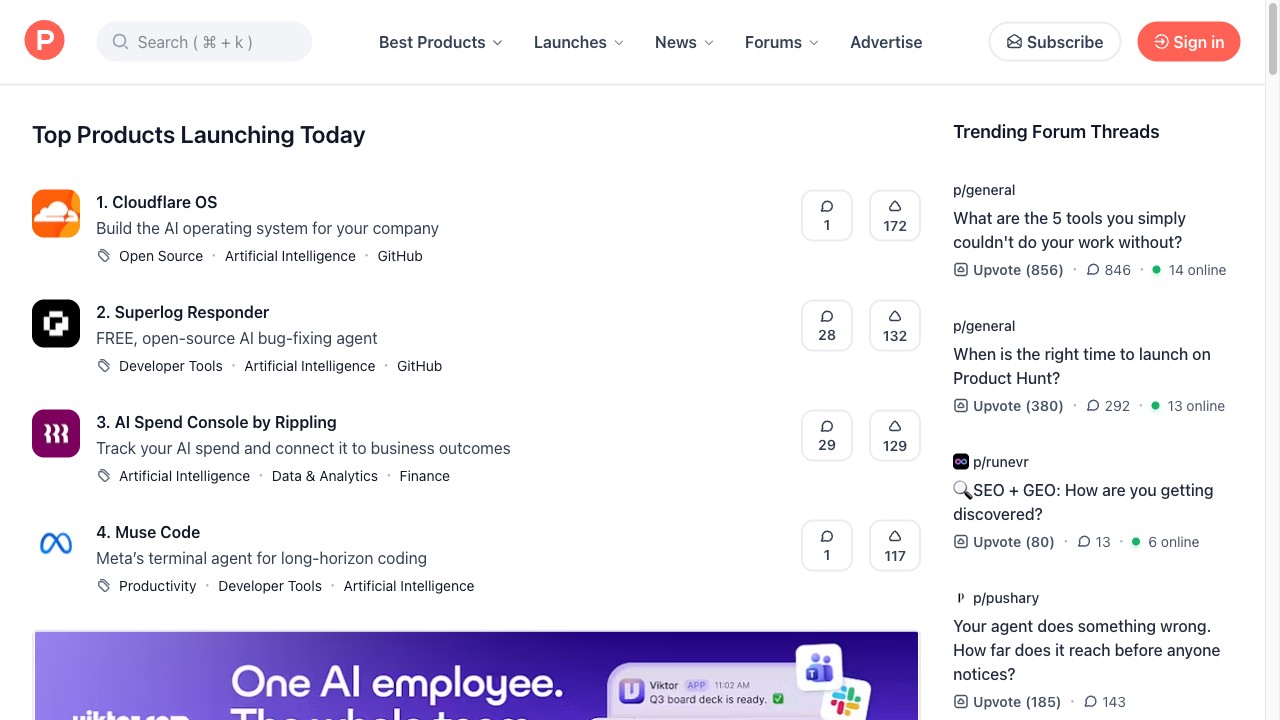The image size is (1280, 720).
Task: Open the '2. Superlog Responder' title link
Action: click(x=182, y=312)
